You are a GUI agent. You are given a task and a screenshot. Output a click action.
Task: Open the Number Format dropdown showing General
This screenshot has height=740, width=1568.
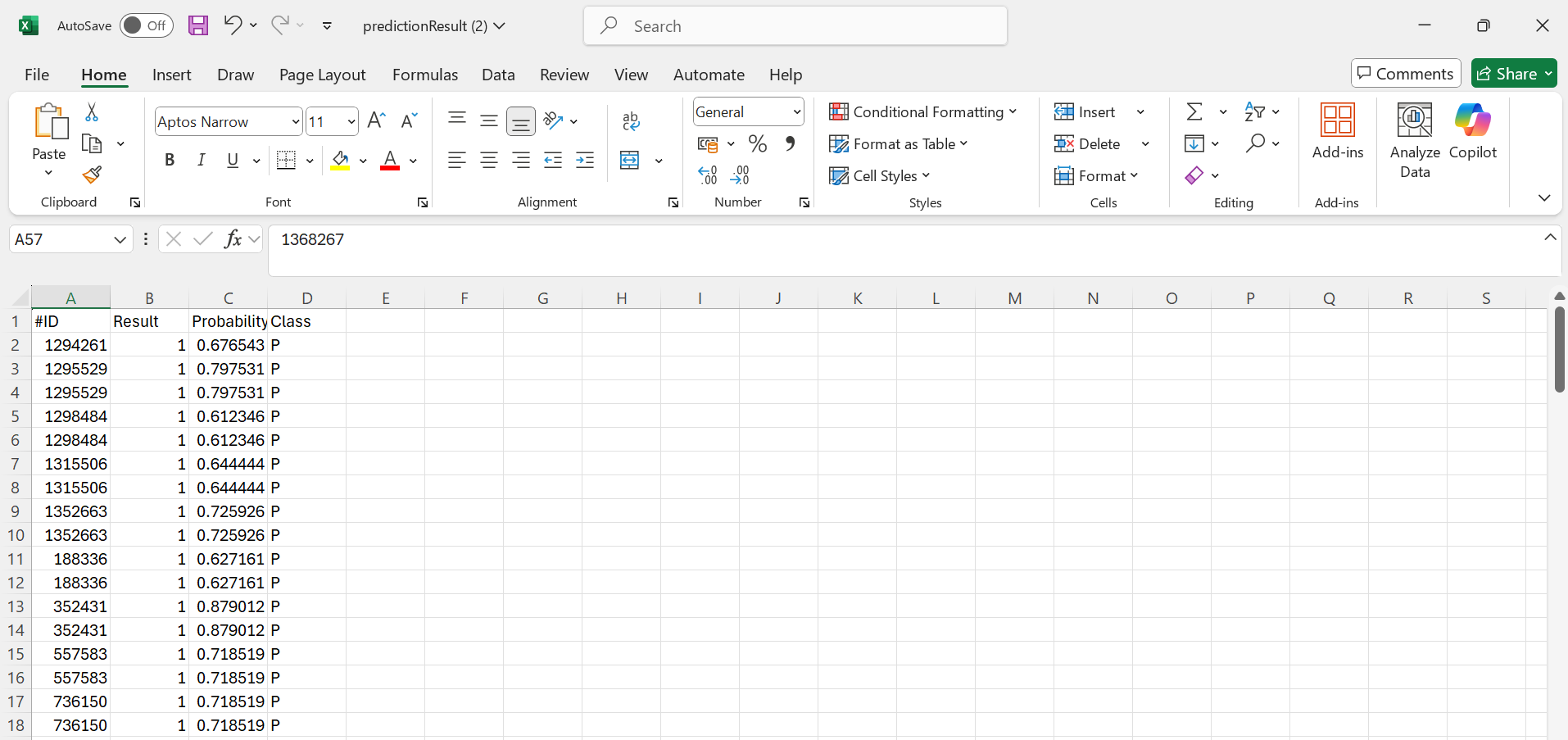pyautogui.click(x=748, y=112)
